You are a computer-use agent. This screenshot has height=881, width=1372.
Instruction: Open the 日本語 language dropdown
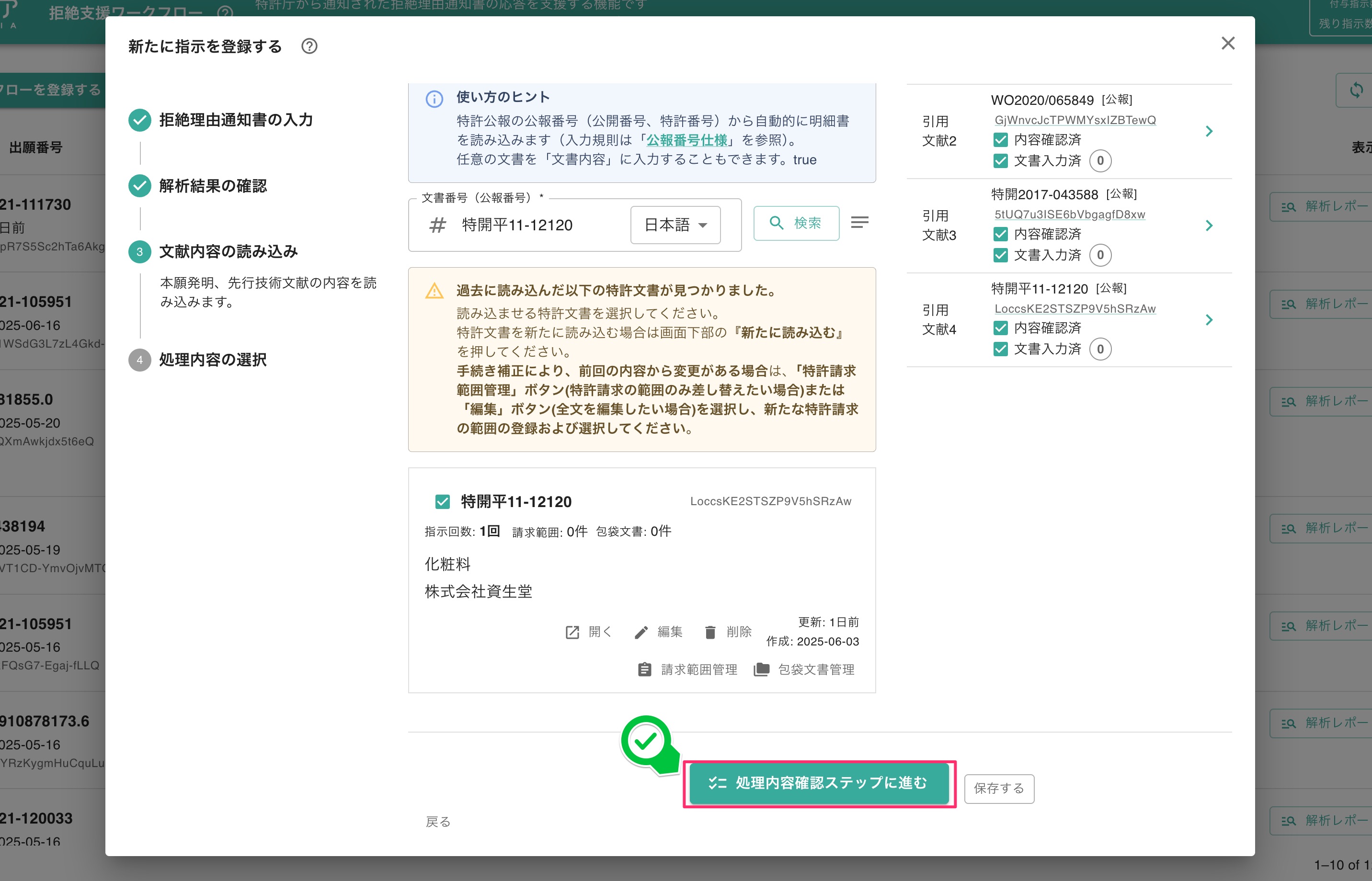675,225
